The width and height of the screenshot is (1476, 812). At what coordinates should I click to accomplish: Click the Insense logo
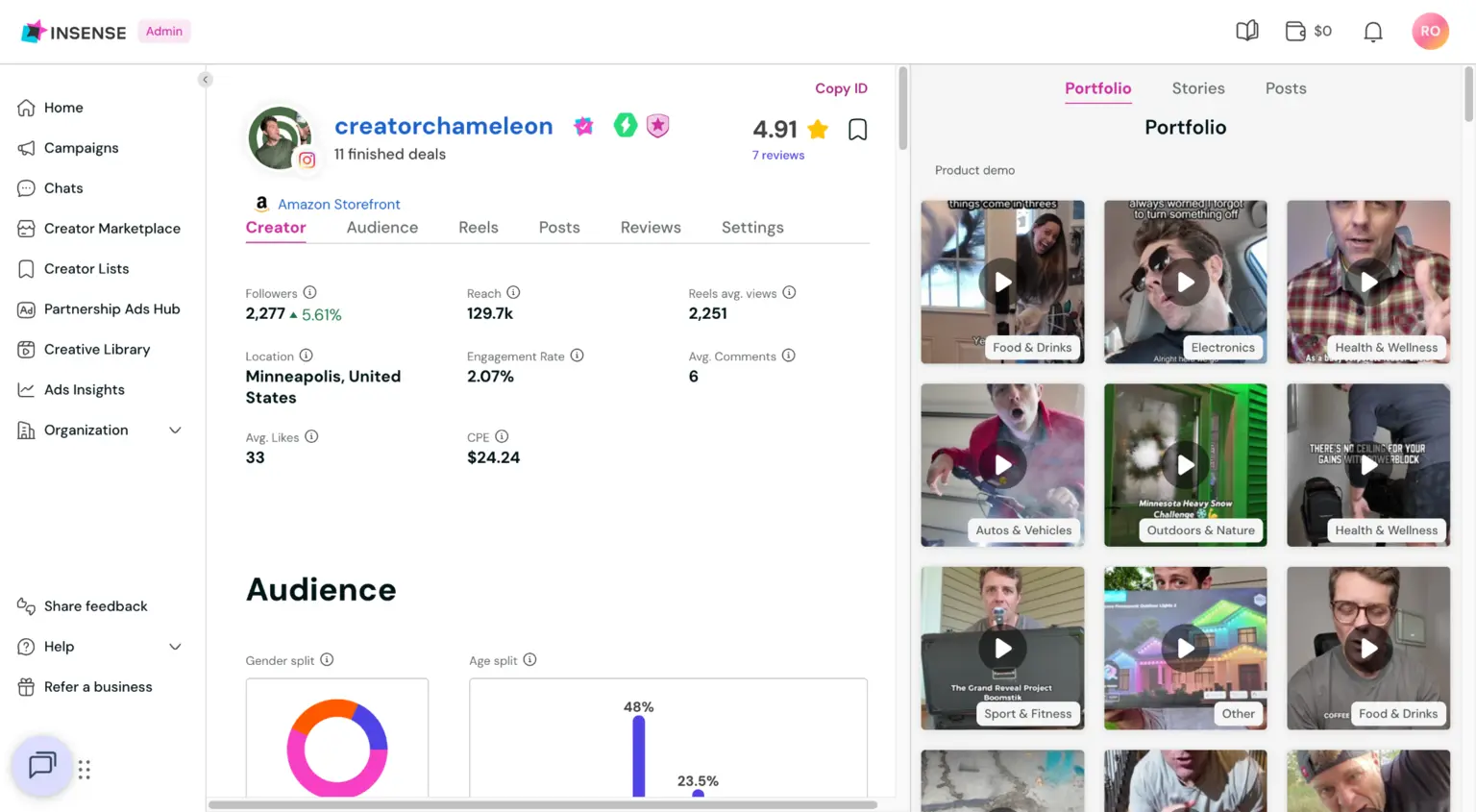[74, 32]
